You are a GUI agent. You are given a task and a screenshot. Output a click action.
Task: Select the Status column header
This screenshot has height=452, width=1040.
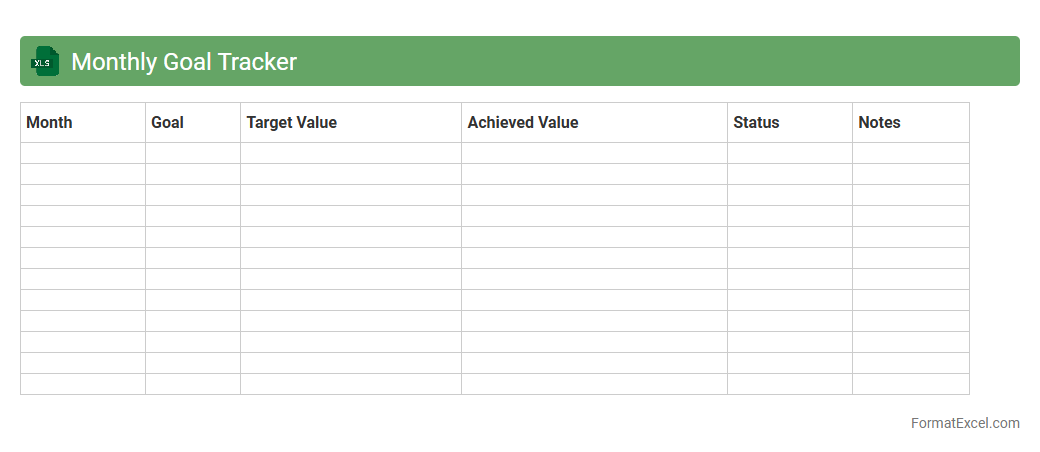(x=789, y=123)
